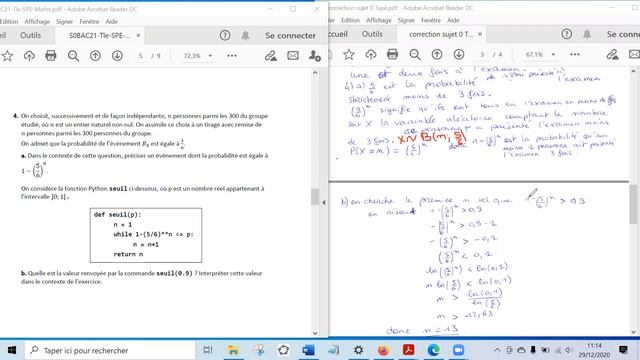This screenshot has width=640, height=360.
Task: Open the Aide menu in the left window
Action: click(x=111, y=22)
